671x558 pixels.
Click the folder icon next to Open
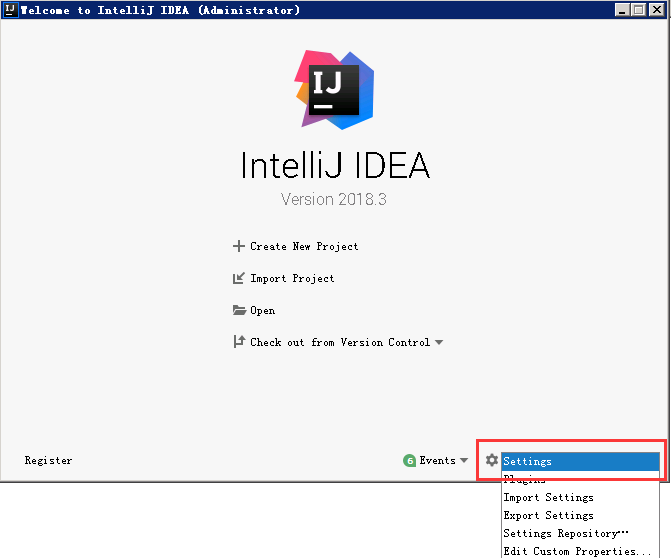pyautogui.click(x=239, y=310)
